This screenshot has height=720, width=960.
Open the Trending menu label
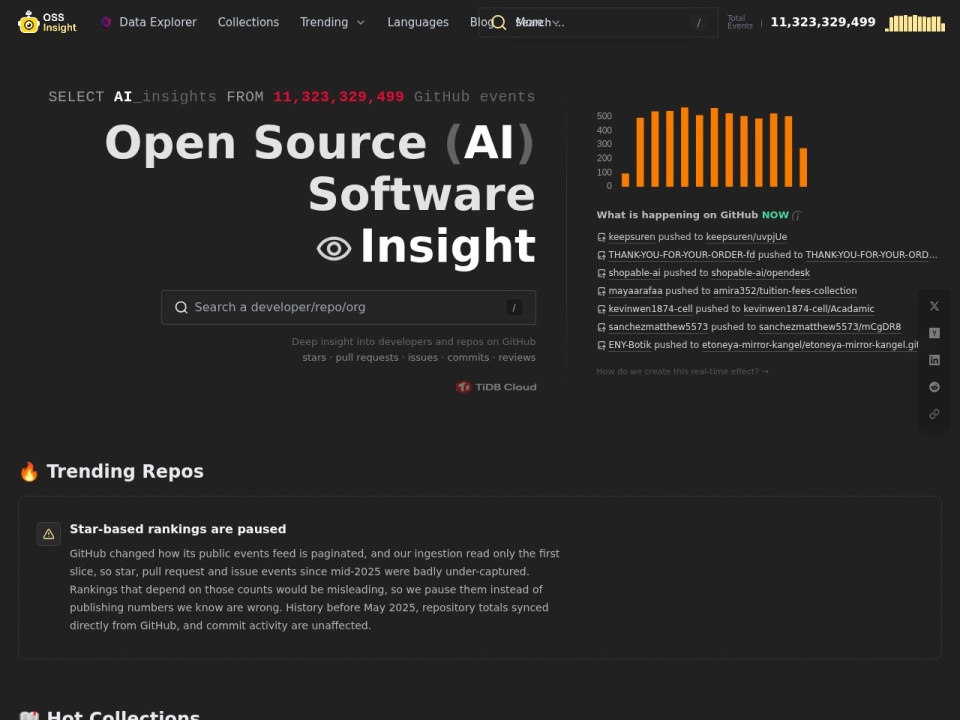coord(324,22)
